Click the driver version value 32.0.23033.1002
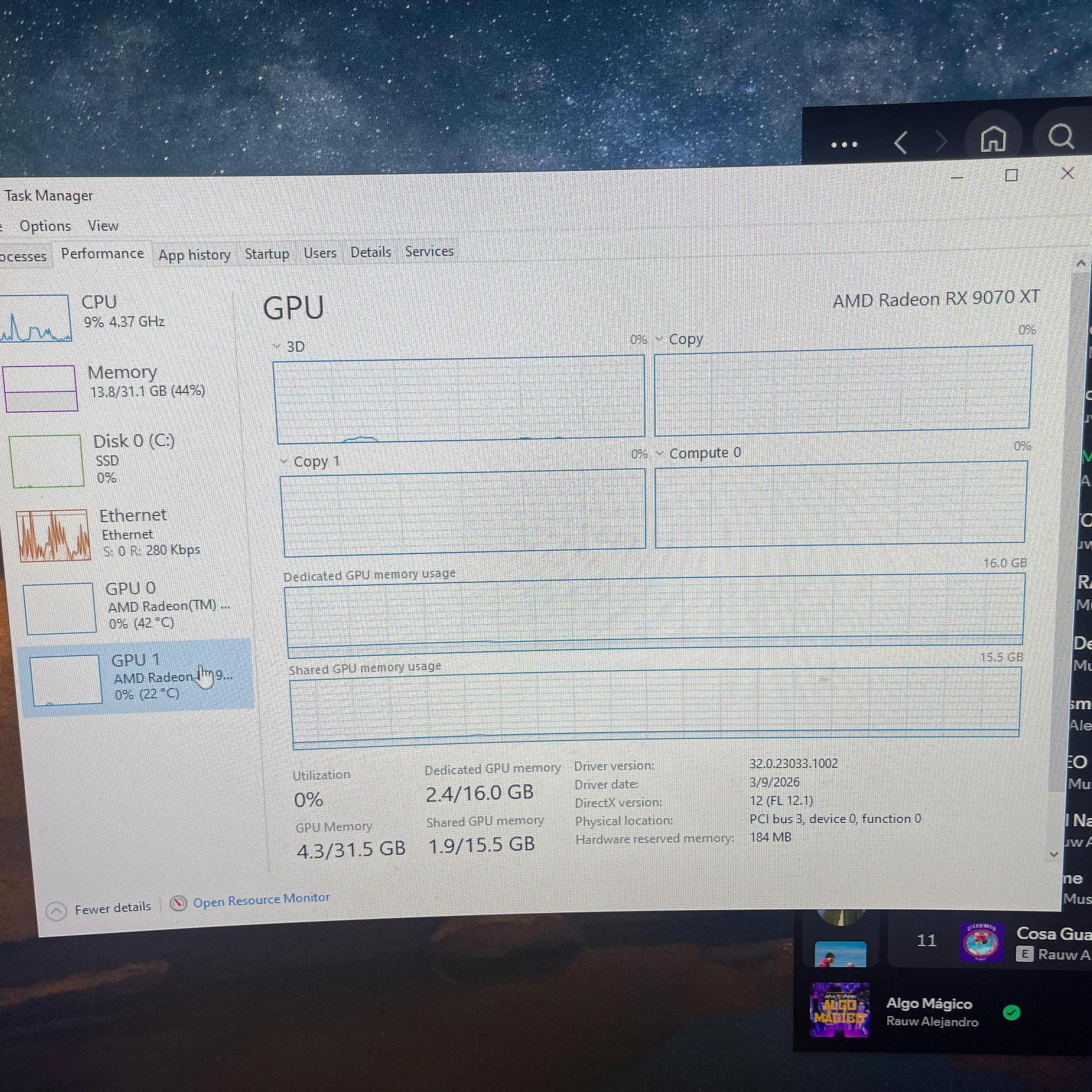Screen dimensions: 1092x1092 (x=793, y=764)
